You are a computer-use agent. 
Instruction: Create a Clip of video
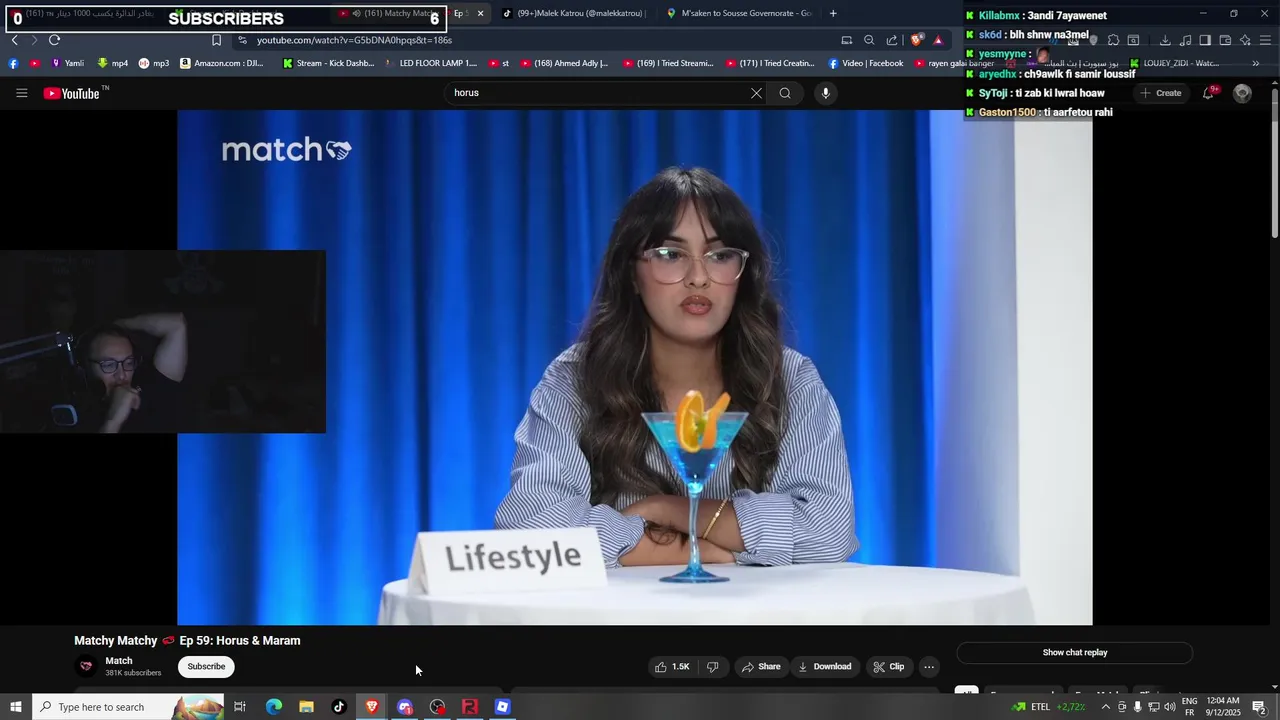(x=888, y=666)
